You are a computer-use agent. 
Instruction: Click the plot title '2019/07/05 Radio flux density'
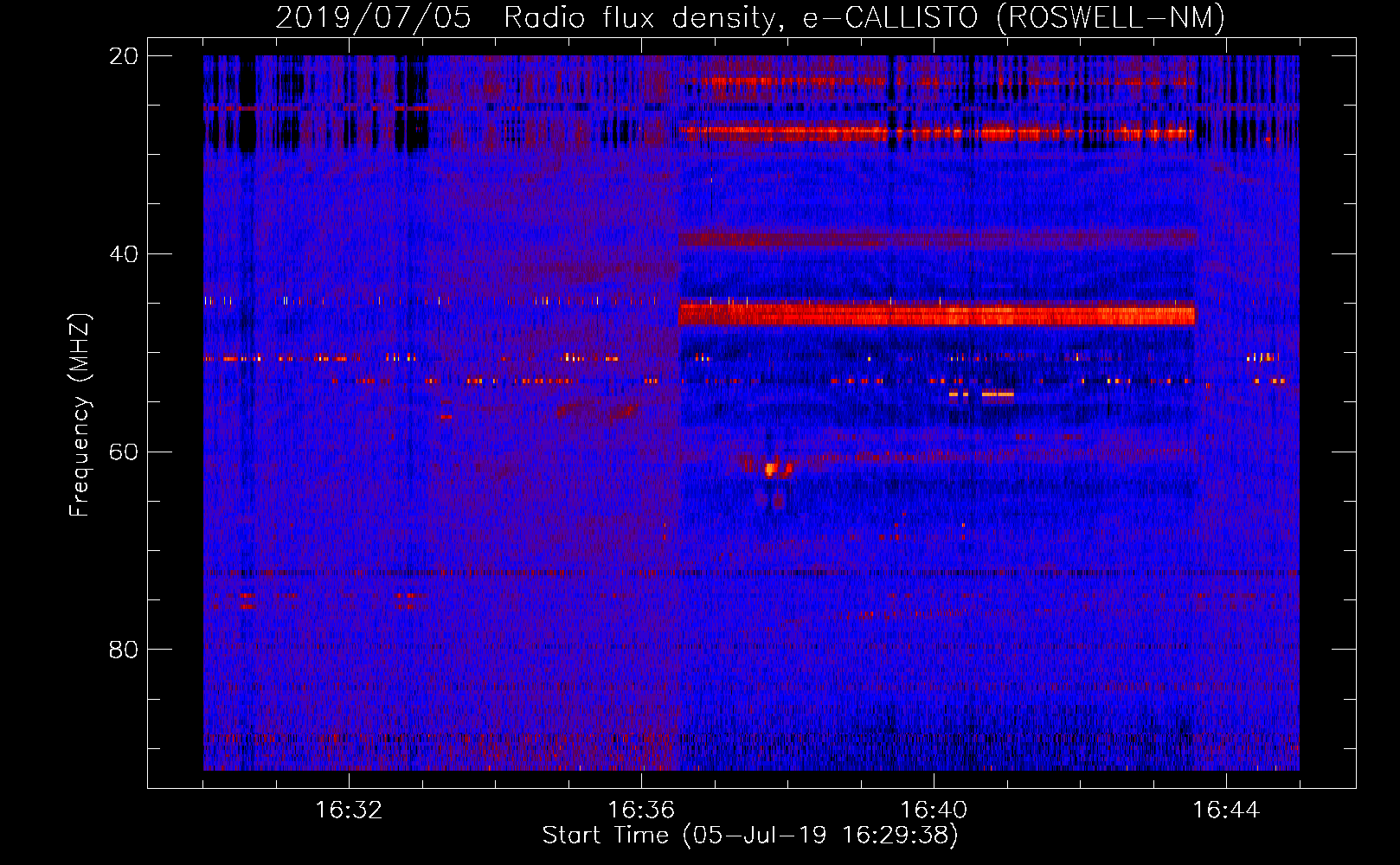point(526,17)
